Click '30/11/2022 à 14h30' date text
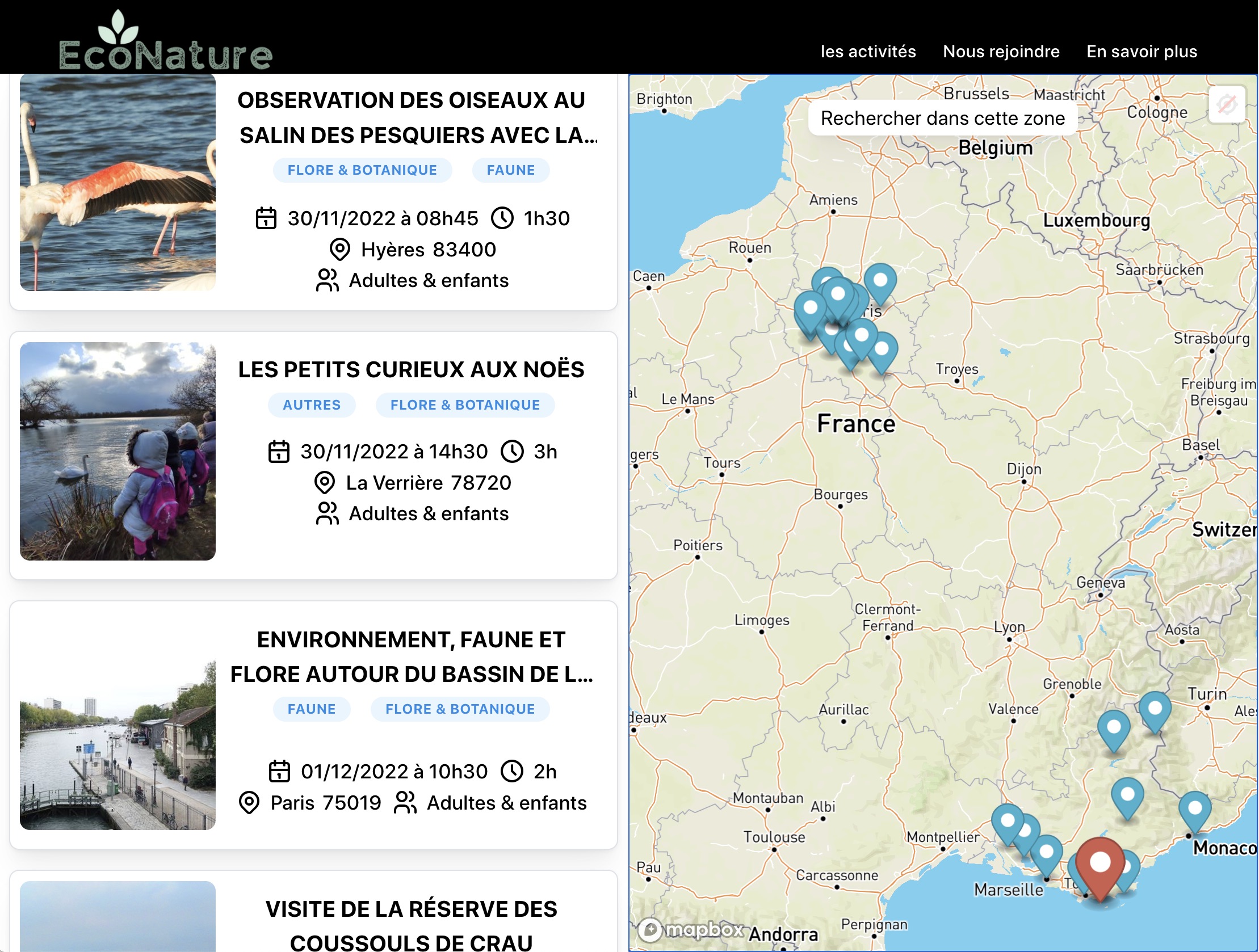Viewport: 1259px width, 952px height. point(394,452)
